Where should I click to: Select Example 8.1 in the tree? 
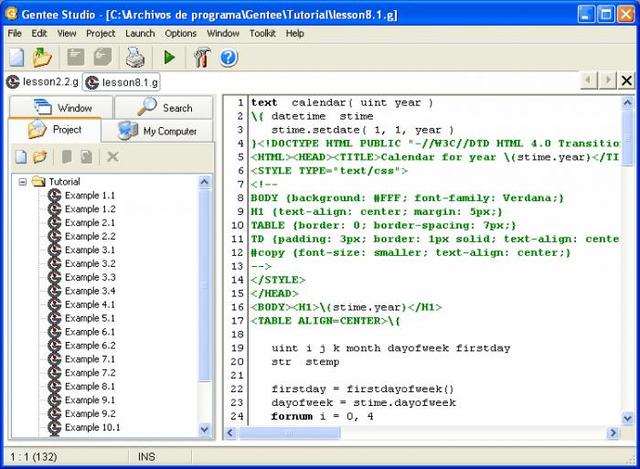pyautogui.click(x=90, y=386)
